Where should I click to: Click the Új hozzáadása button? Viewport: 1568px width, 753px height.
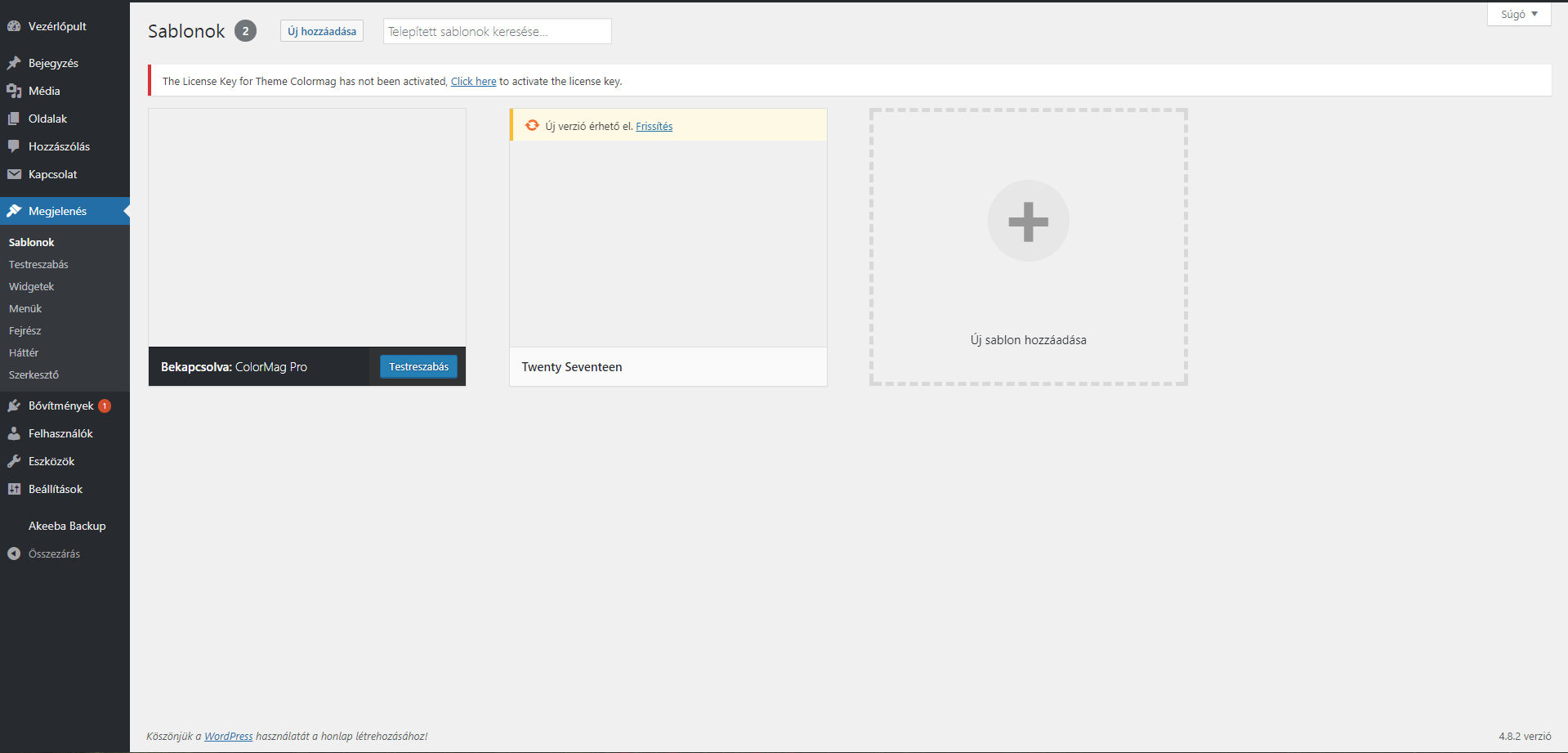point(322,31)
